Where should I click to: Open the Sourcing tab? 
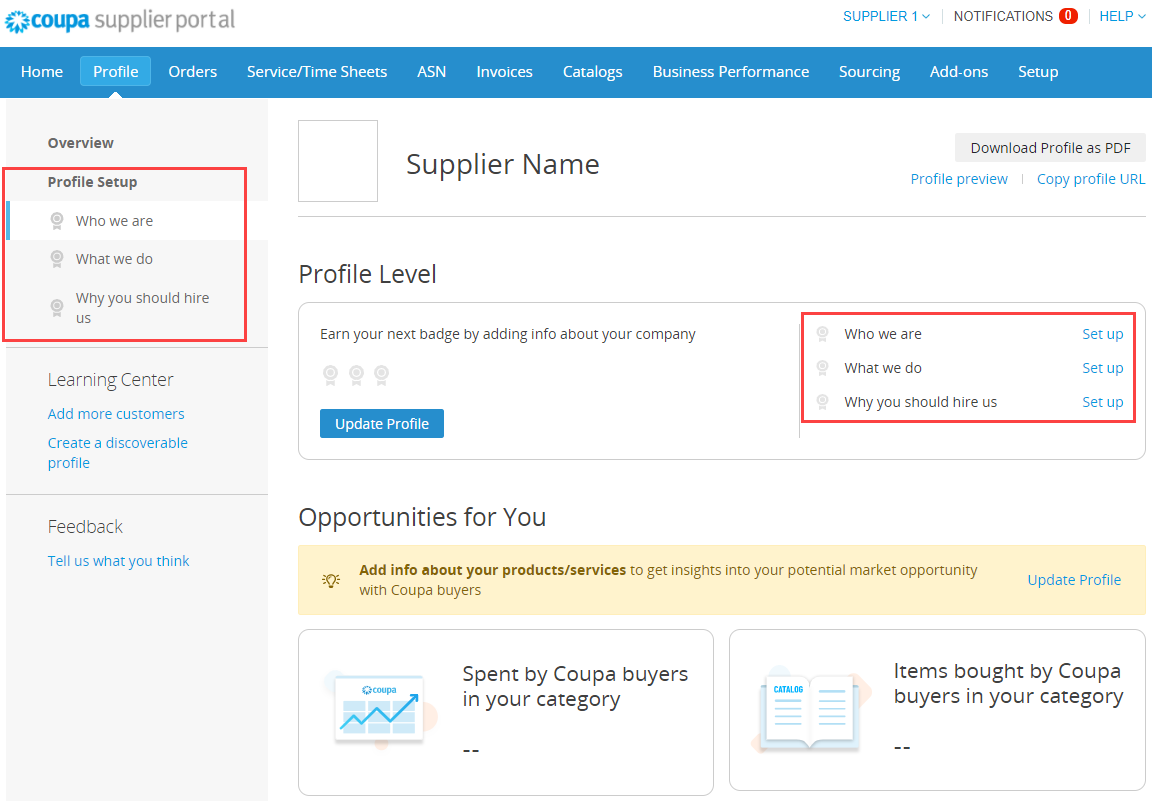coord(869,71)
